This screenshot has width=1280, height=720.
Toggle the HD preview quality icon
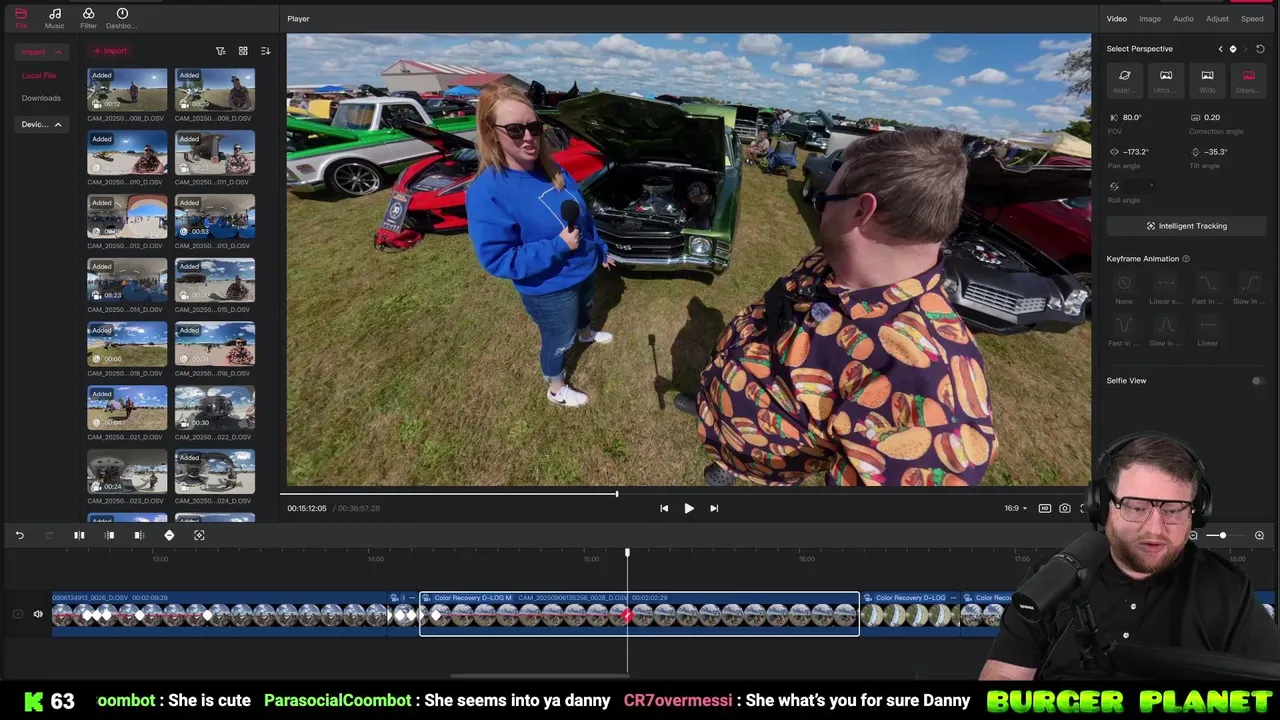1045,508
